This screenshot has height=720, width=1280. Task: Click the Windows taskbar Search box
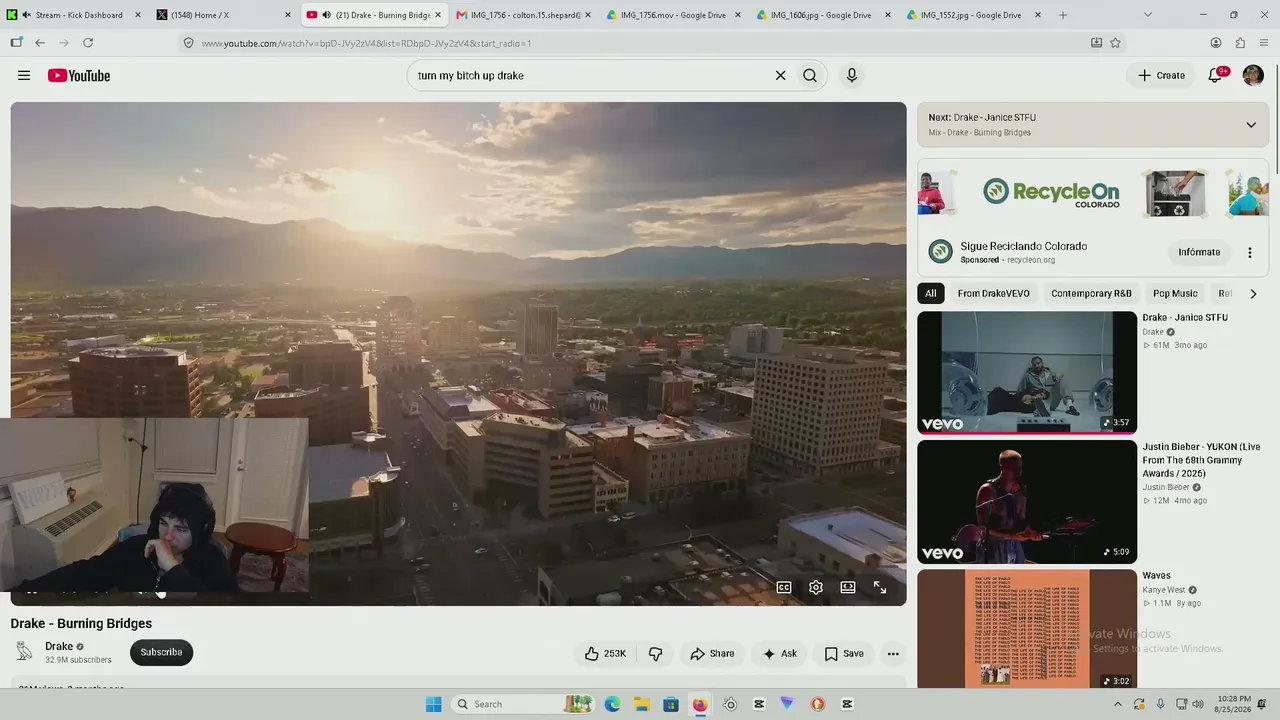tap(522, 704)
